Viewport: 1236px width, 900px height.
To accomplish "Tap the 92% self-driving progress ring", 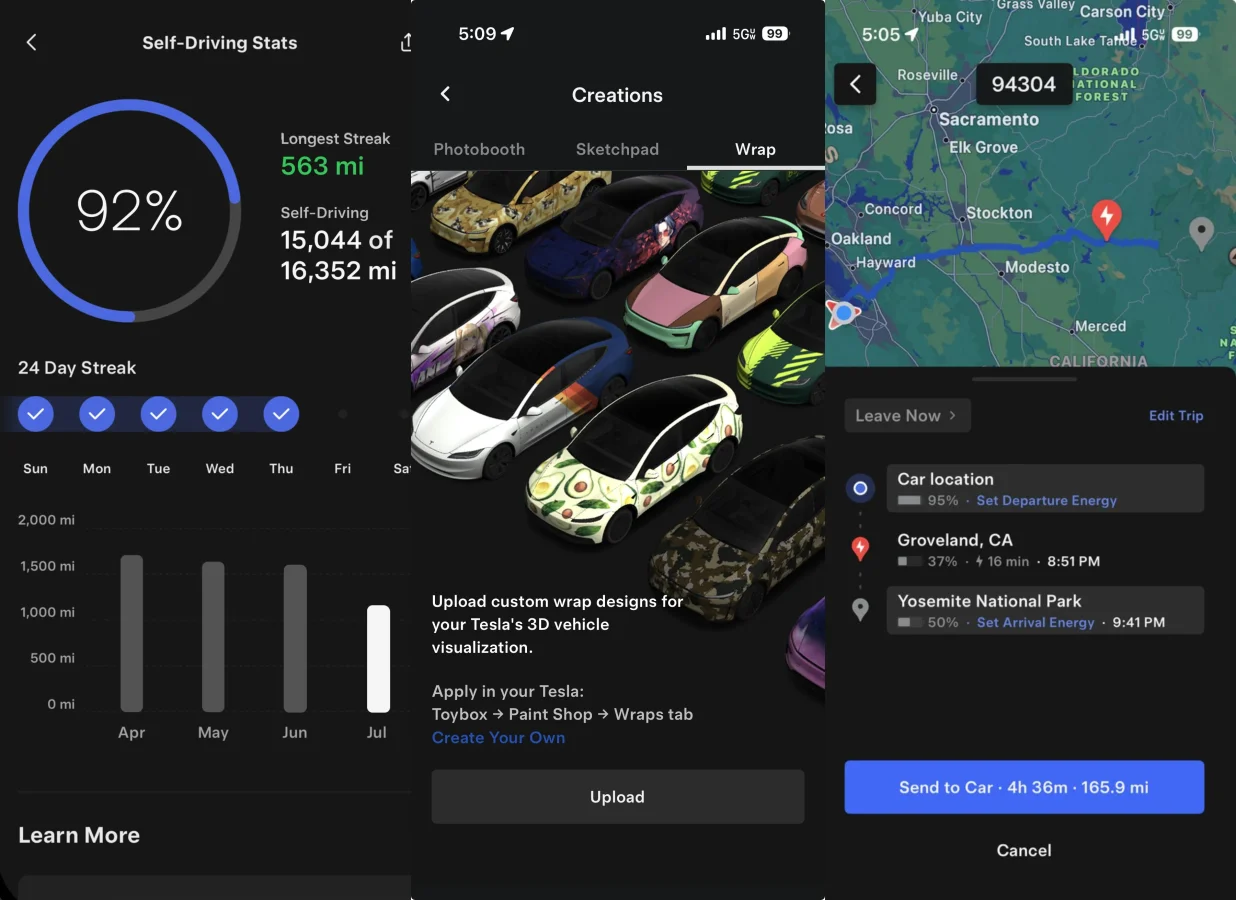I will point(130,211).
